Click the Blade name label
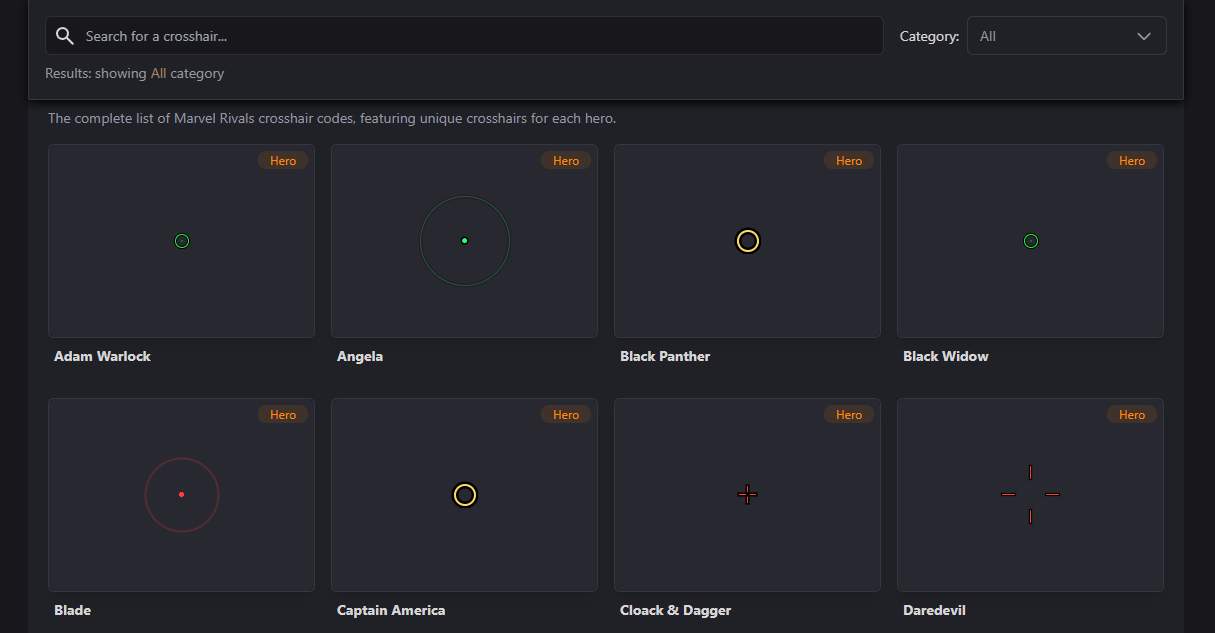This screenshot has width=1215, height=633. [x=73, y=610]
